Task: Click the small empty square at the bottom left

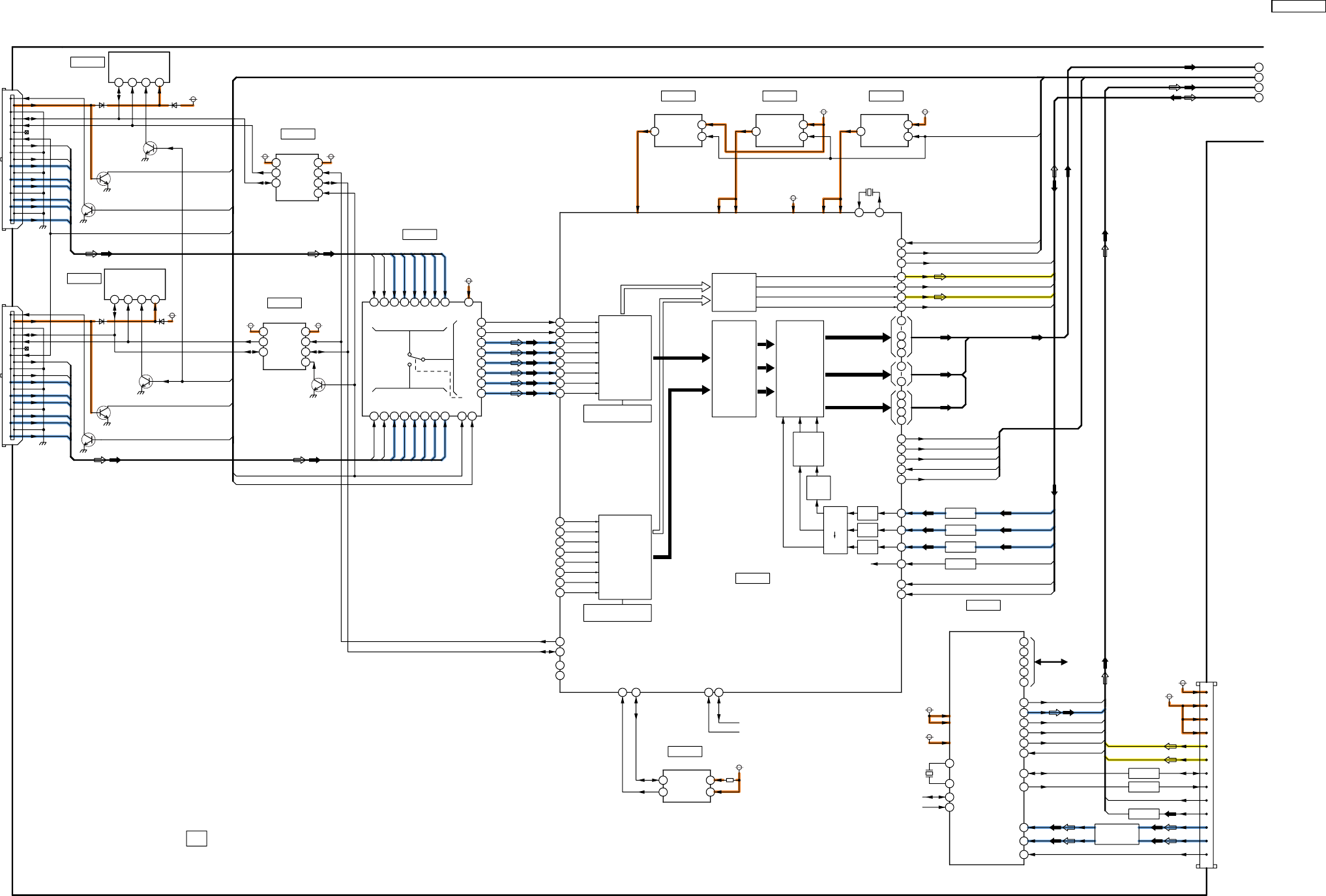Action: pyautogui.click(x=196, y=838)
